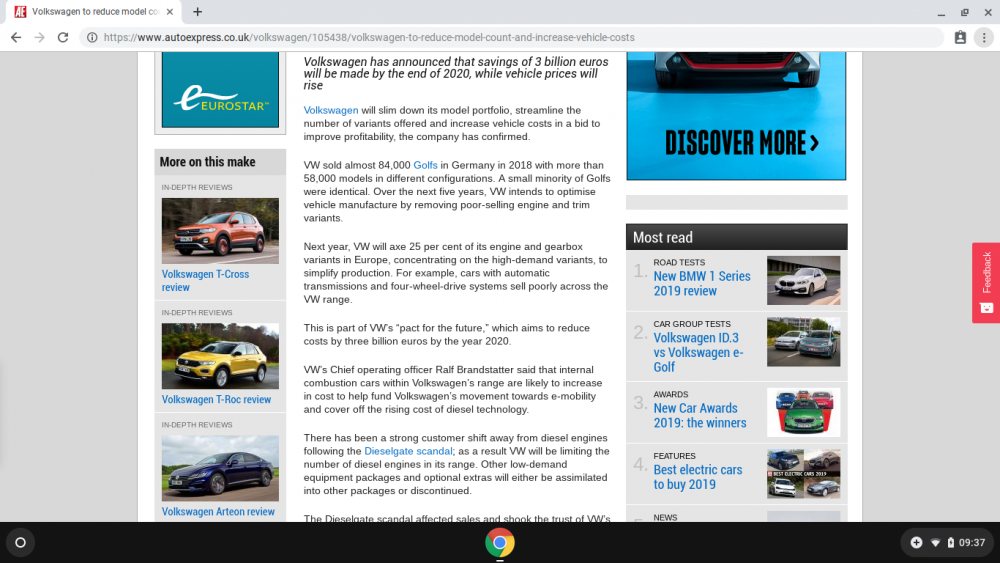Open New Car Awards 2019 winners link
Viewport: 1000px width, 563px height.
(x=700, y=416)
